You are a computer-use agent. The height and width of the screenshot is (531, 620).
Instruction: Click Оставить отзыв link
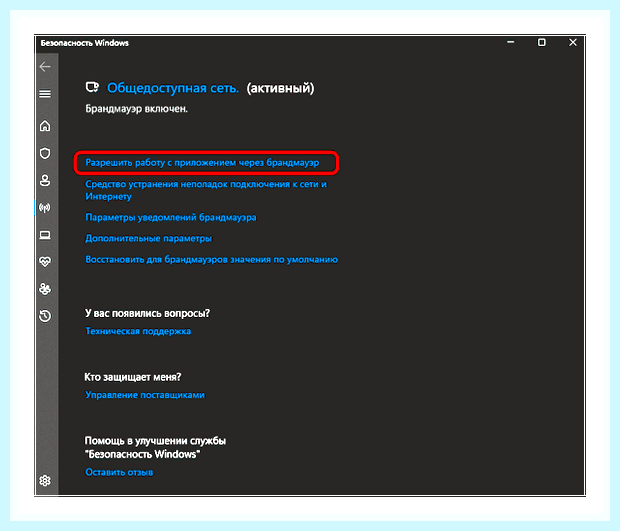click(x=119, y=472)
